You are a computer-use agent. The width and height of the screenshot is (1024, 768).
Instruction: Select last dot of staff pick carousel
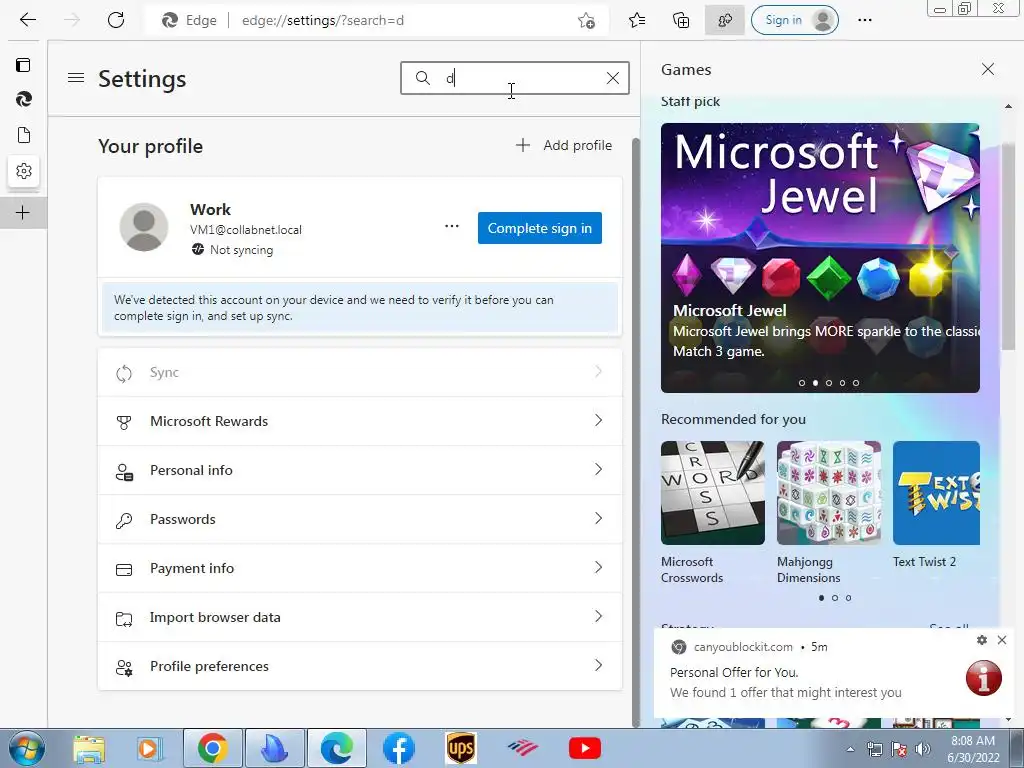pos(856,383)
